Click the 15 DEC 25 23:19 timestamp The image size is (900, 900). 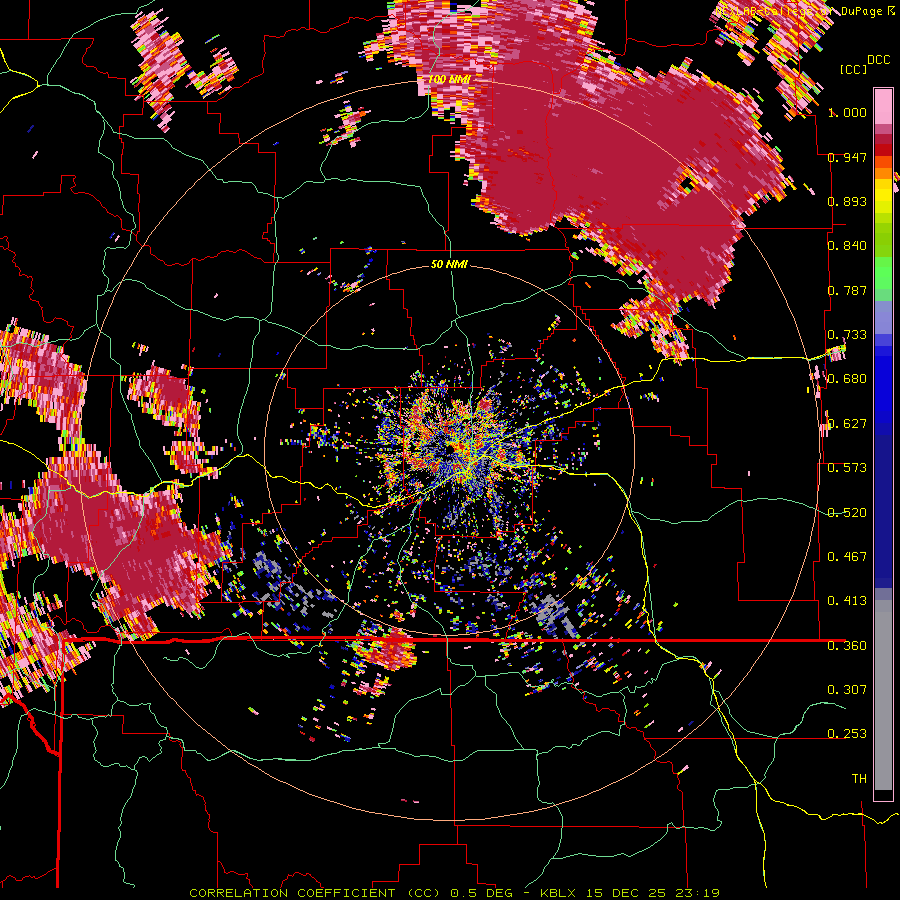pyautogui.click(x=653, y=893)
